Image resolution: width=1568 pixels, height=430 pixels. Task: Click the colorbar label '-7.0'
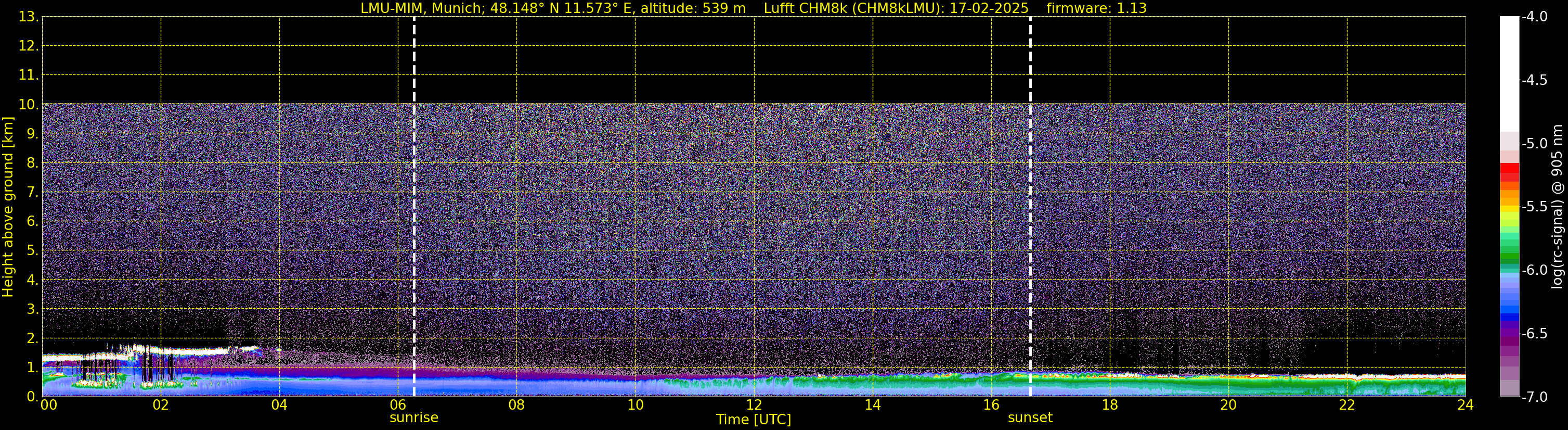coord(1535,397)
